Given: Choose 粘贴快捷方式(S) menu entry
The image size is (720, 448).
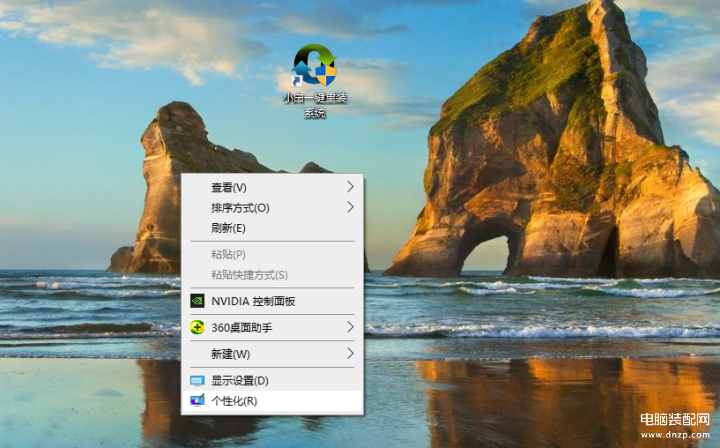Looking at the screenshot, I should coord(272,275).
